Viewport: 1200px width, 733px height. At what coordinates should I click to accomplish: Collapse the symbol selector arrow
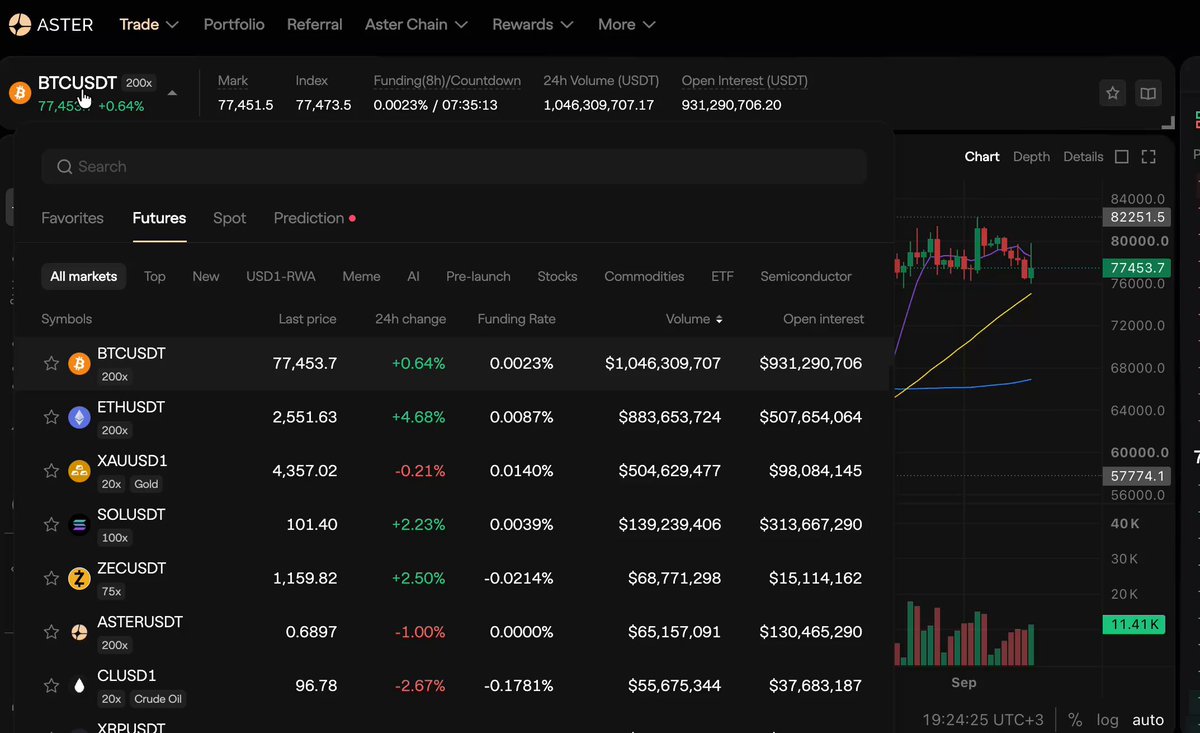click(172, 93)
